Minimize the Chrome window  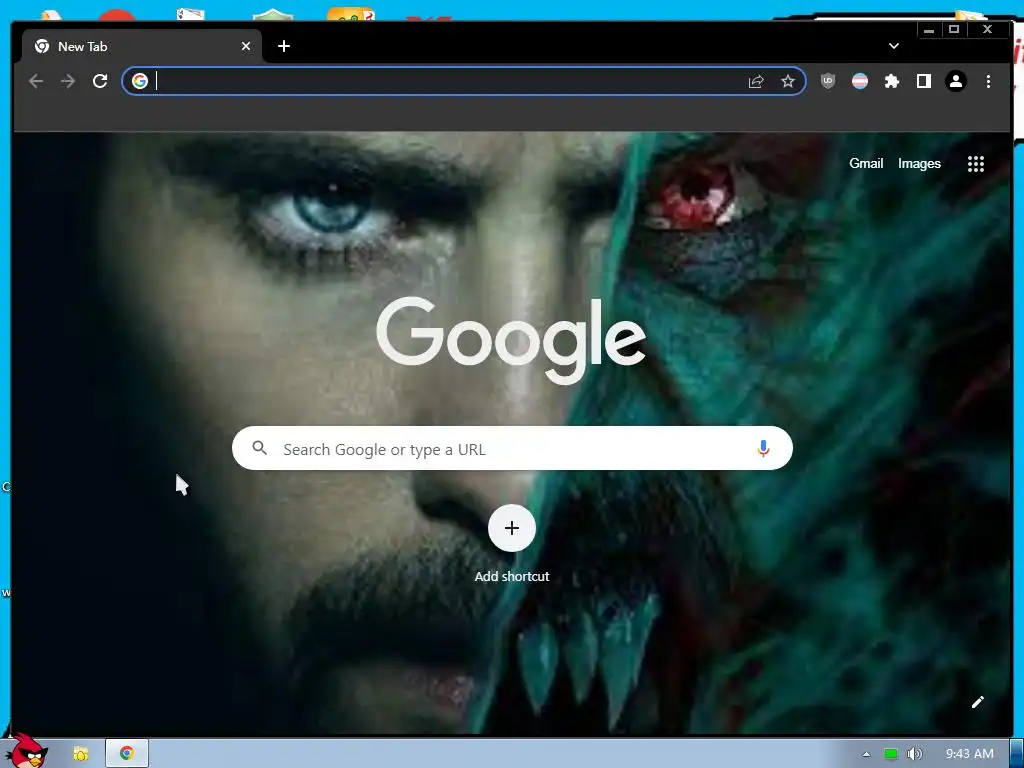(x=929, y=30)
